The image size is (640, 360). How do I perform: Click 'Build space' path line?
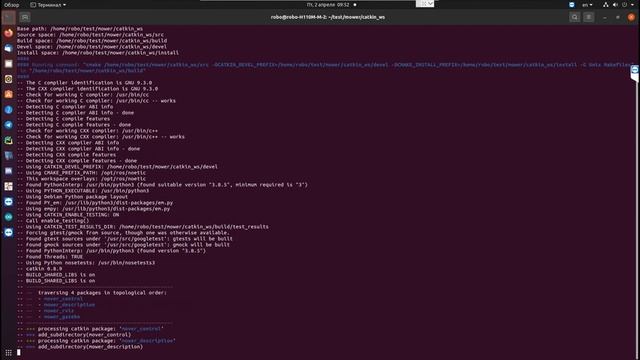92,41
